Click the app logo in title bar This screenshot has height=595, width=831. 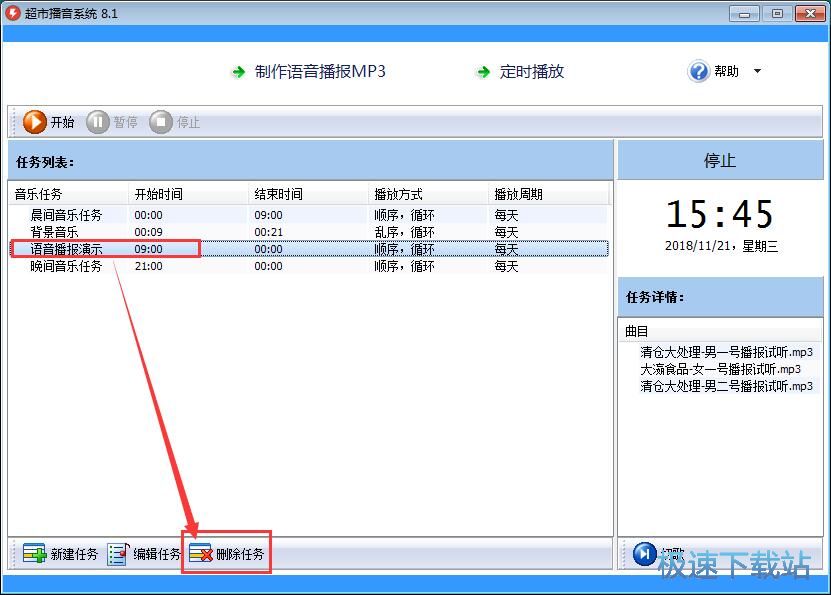click(12, 13)
